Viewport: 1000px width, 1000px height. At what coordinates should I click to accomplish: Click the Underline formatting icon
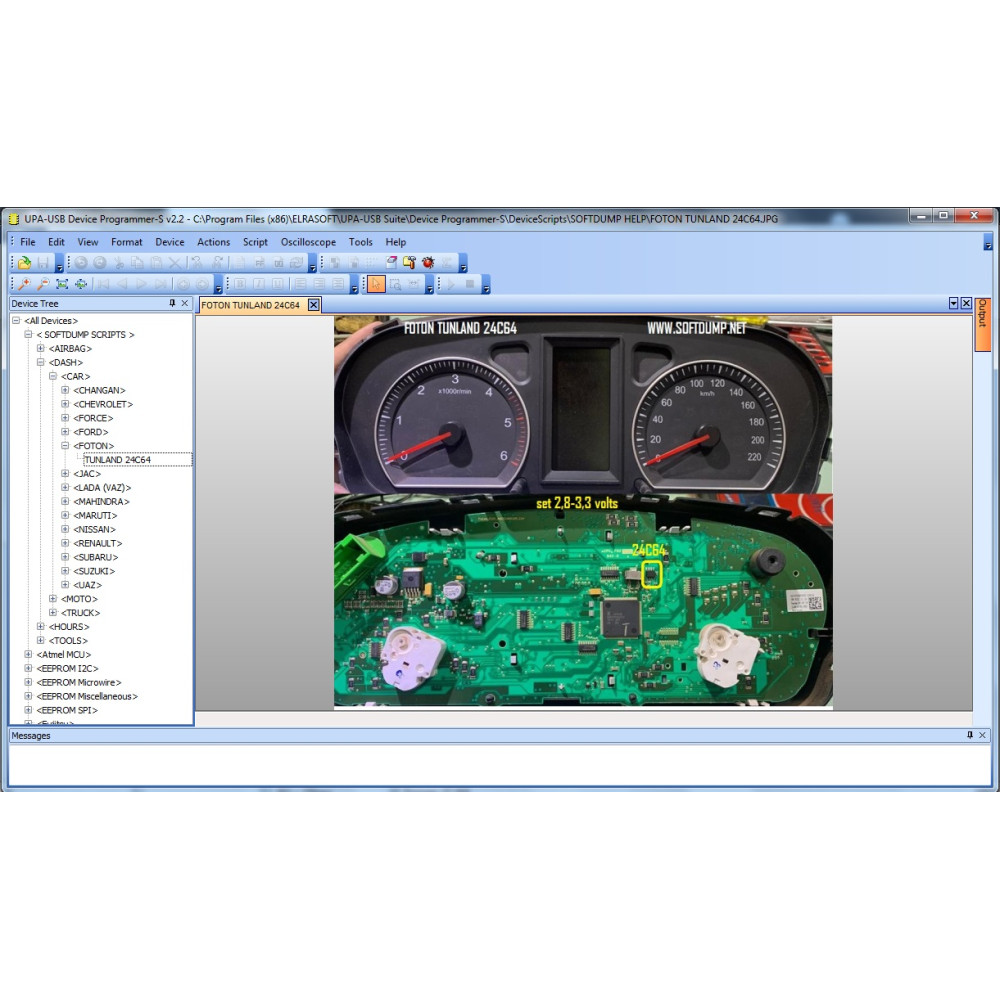pyautogui.click(x=277, y=284)
